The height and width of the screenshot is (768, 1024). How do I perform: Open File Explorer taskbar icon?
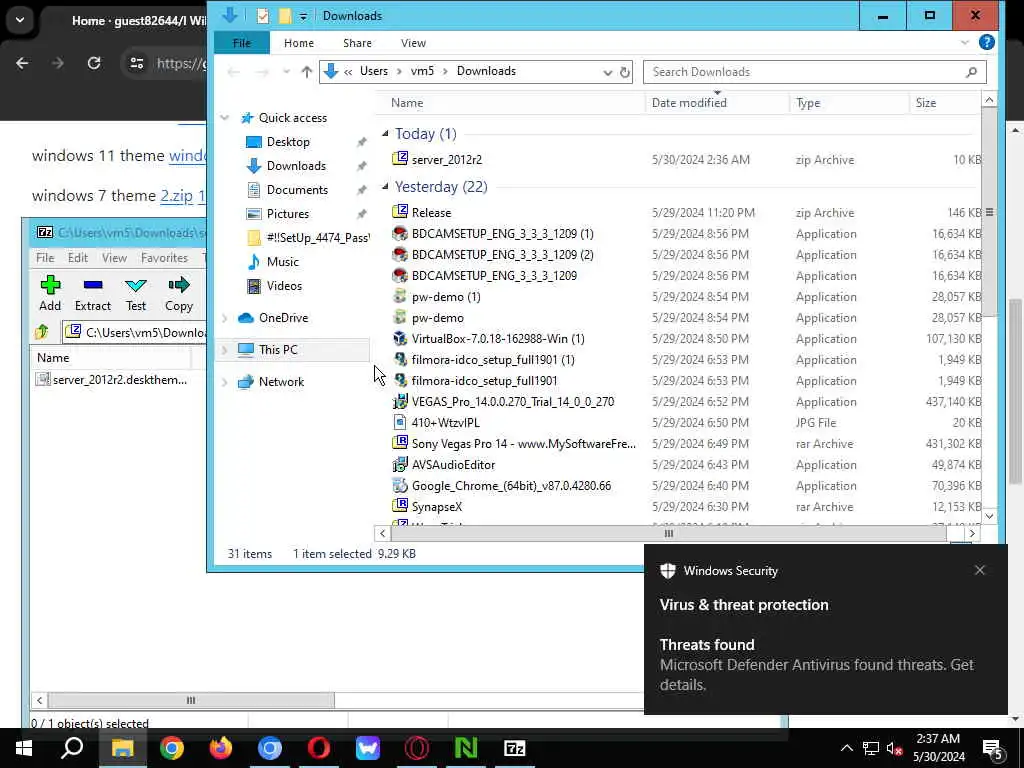122,748
